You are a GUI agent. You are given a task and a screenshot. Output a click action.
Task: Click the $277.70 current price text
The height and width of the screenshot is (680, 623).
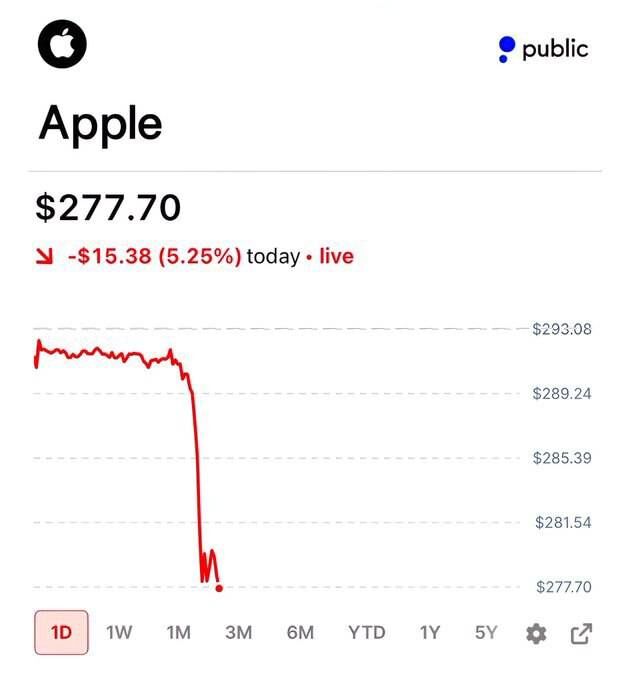tap(108, 208)
